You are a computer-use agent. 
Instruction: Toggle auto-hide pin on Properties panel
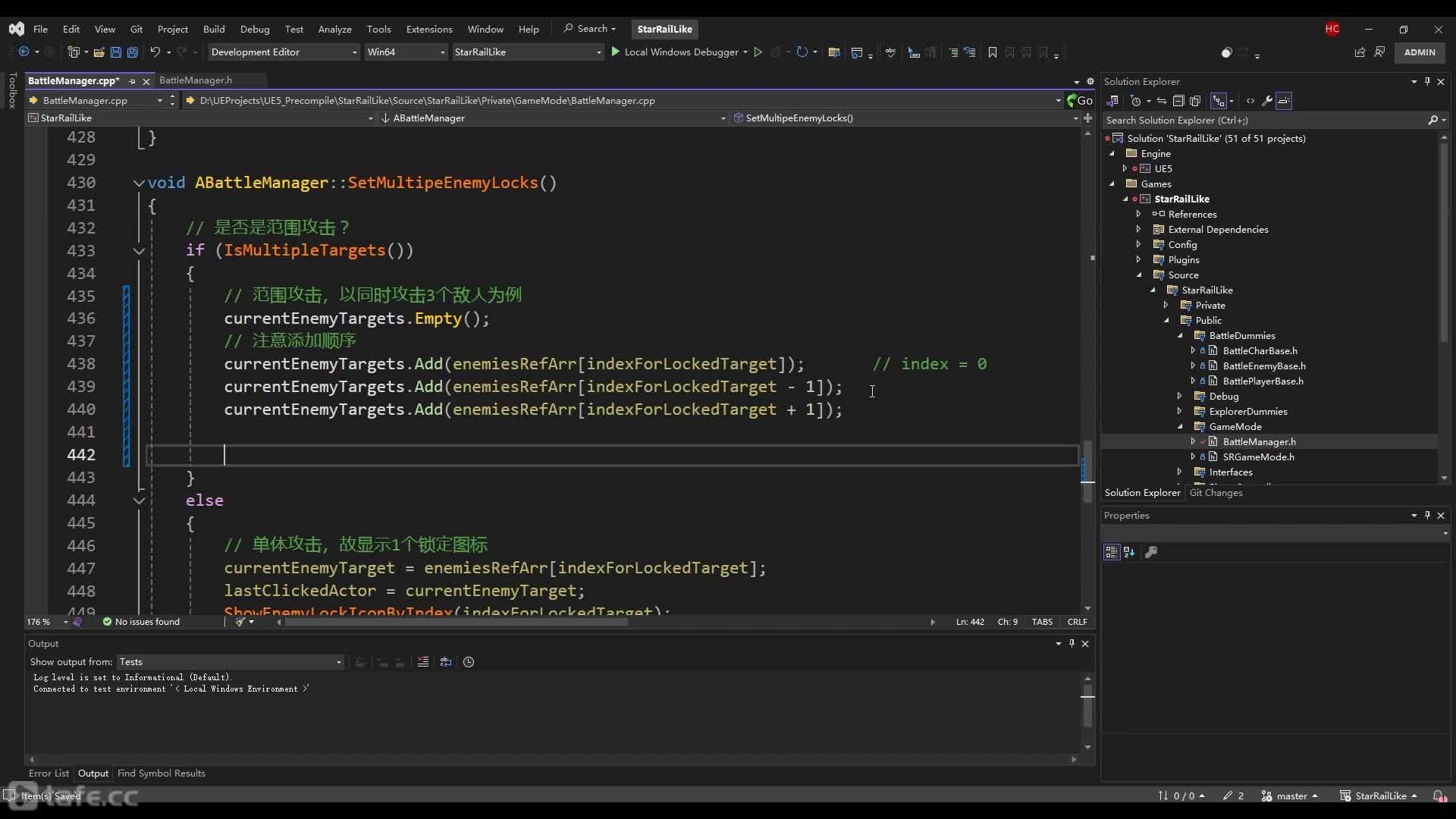click(1427, 515)
